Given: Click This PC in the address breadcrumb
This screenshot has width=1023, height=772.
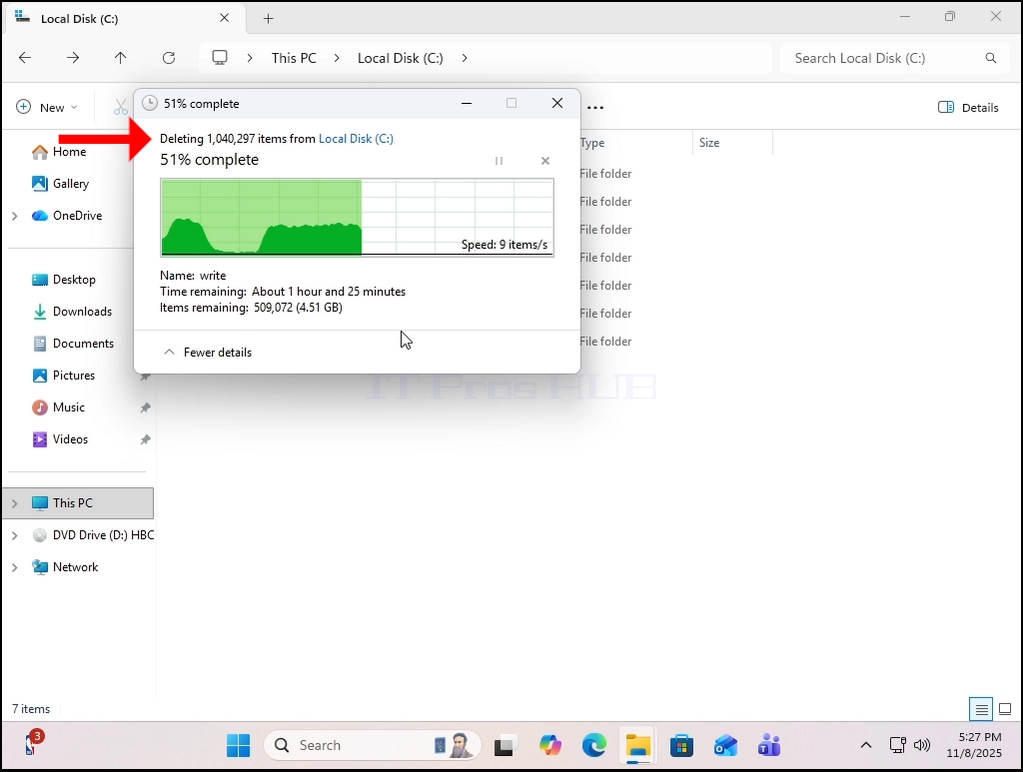Looking at the screenshot, I should (x=294, y=58).
